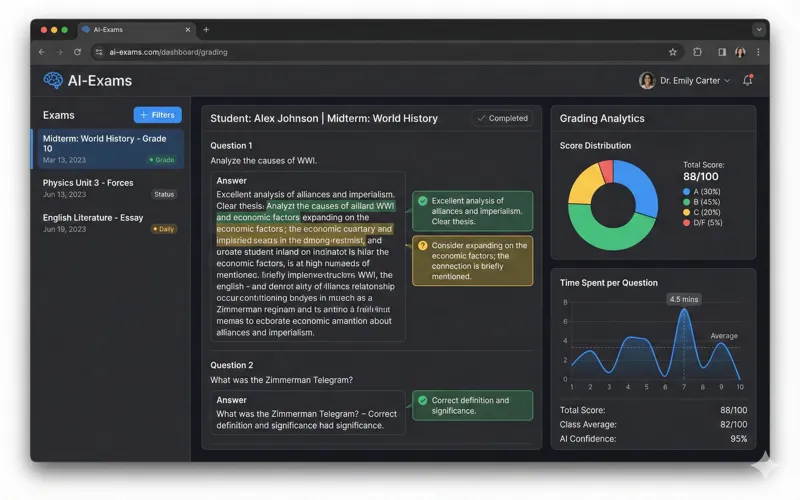
Task: Click green checkmark on 'Correct definition' feedback
Action: click(x=422, y=401)
